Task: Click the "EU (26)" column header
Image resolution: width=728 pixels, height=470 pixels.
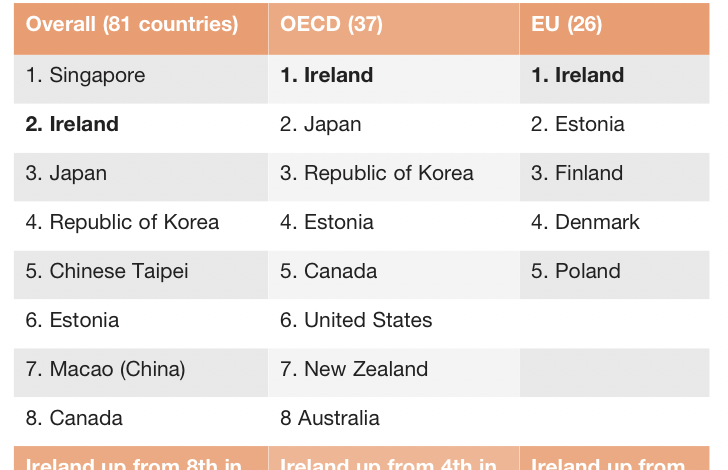Action: [x=567, y=24]
